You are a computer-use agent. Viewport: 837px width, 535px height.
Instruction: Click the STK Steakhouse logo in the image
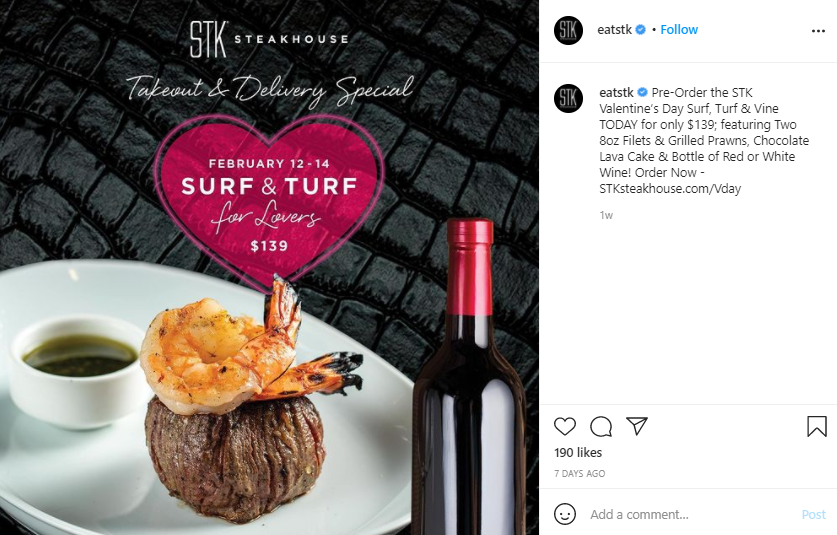click(269, 39)
